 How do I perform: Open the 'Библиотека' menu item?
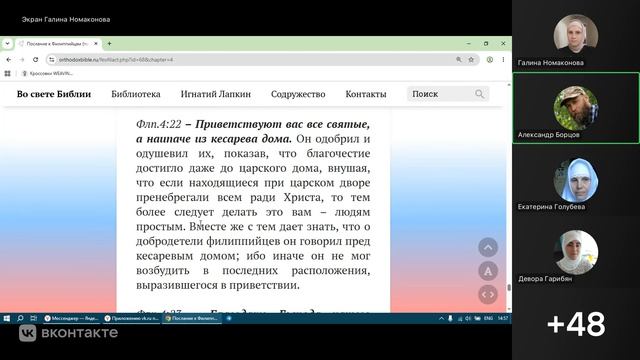coord(136,94)
